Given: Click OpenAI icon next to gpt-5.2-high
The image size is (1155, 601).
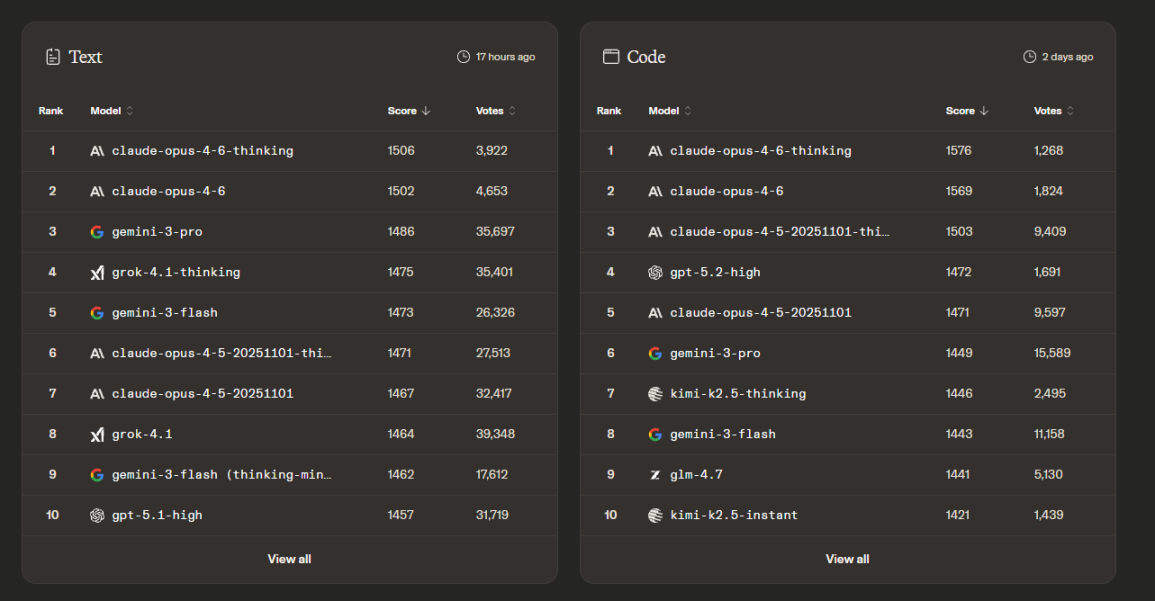Looking at the screenshot, I should tap(655, 273).
